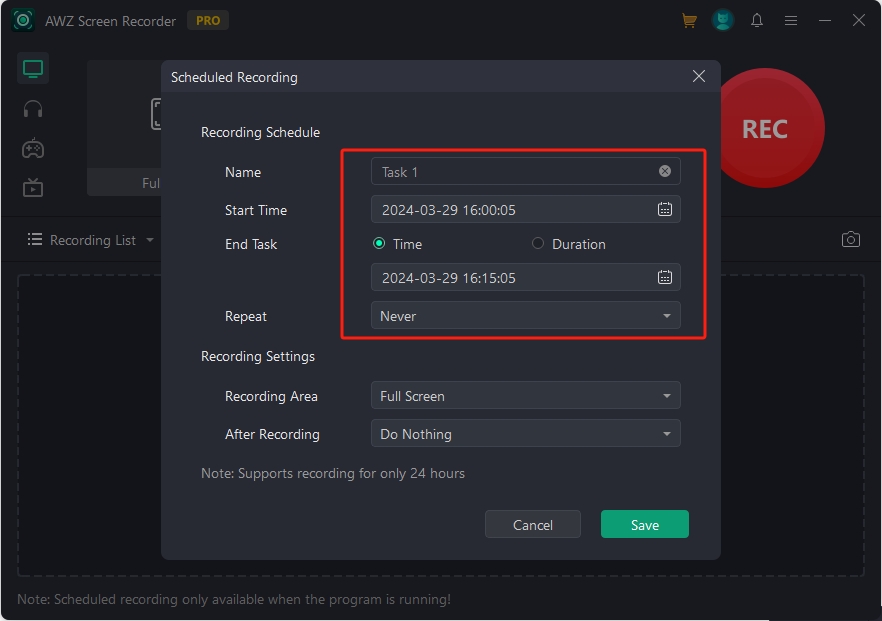
Task: Open the Start Time calendar picker icon
Action: [x=665, y=209]
